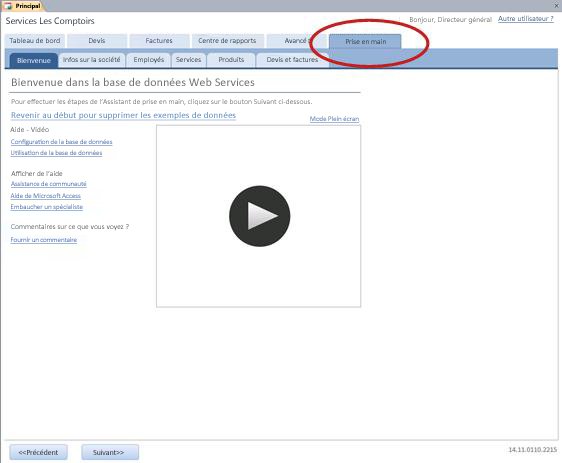Open Configuration de la base de données video

tap(61, 142)
